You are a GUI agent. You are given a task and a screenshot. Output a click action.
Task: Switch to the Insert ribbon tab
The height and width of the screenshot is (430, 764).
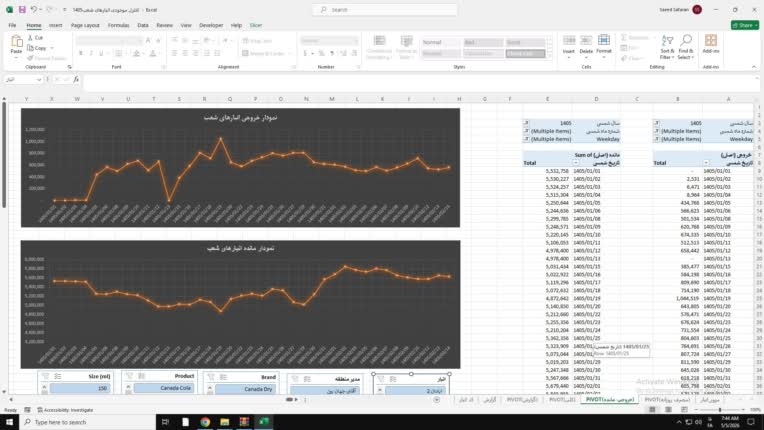point(56,25)
